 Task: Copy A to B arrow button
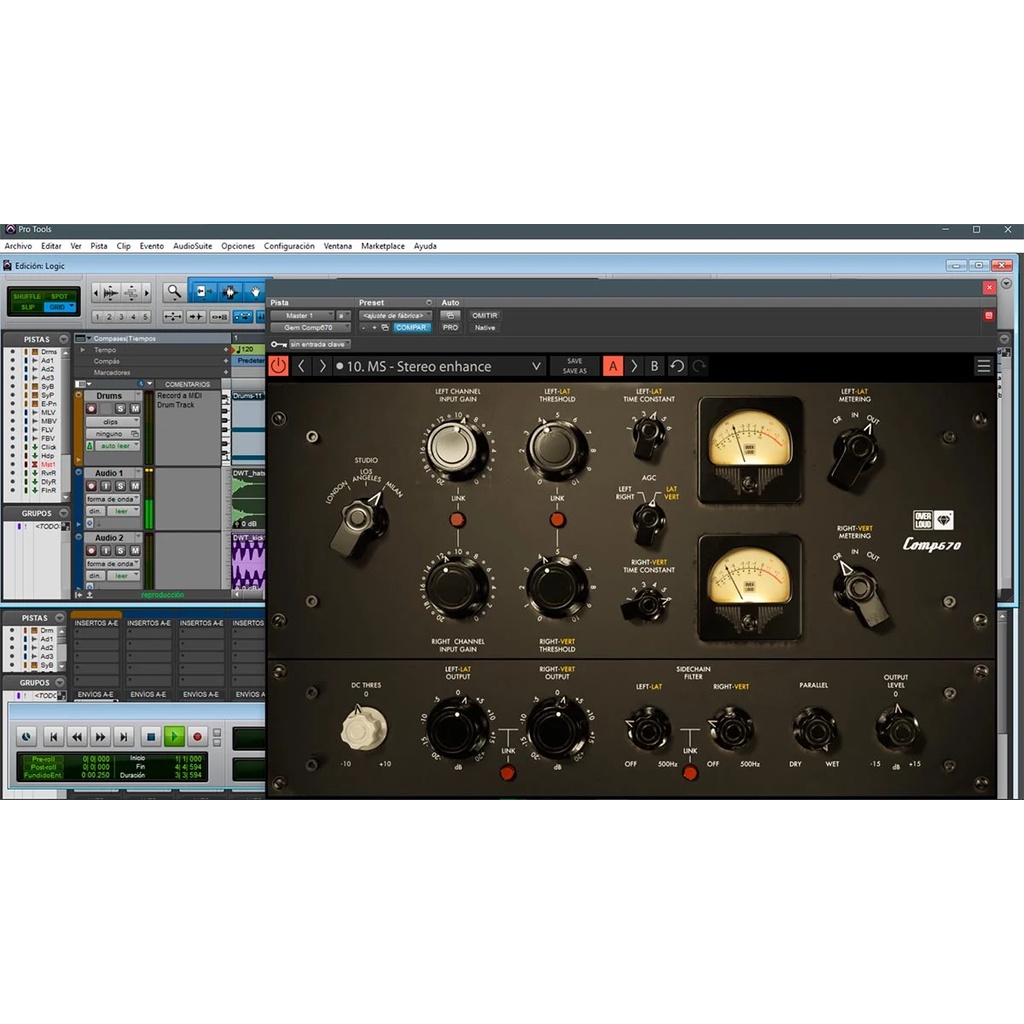tap(634, 366)
